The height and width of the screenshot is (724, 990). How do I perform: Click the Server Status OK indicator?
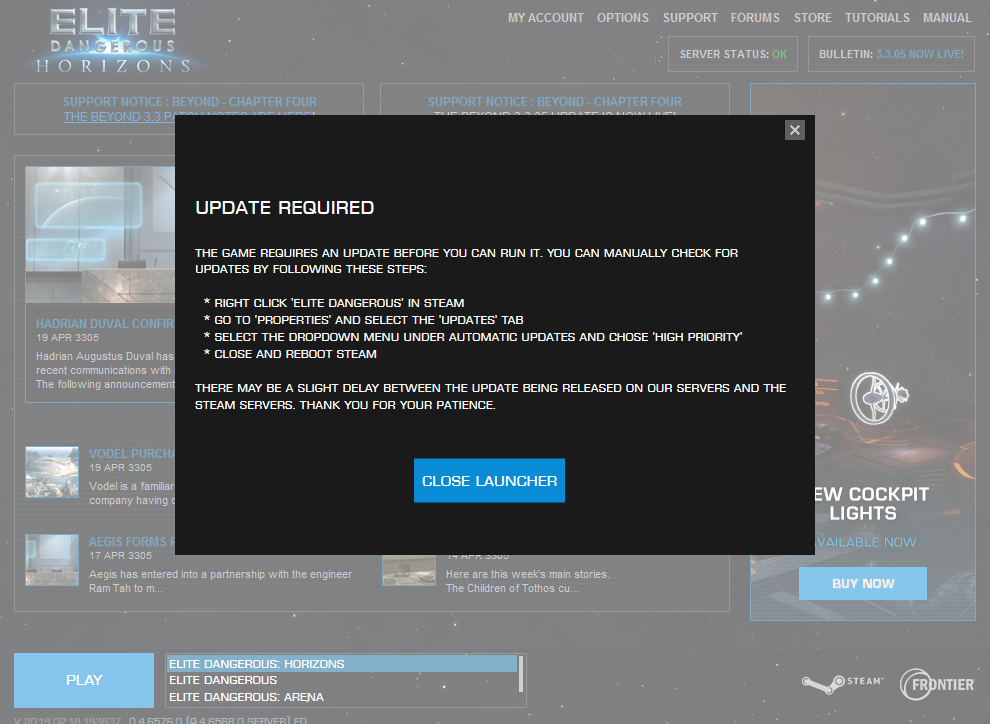733,54
